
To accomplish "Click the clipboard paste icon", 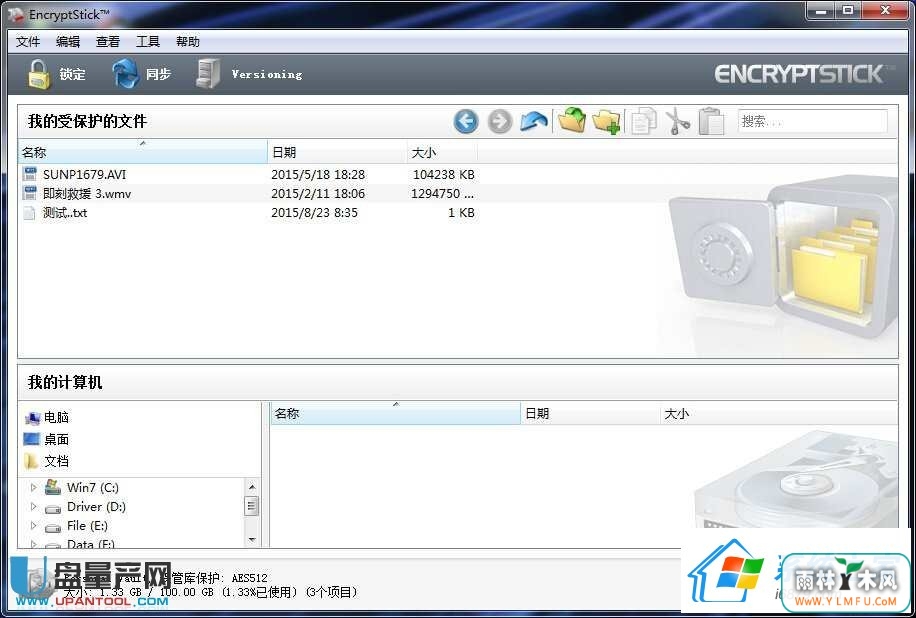I will point(711,121).
